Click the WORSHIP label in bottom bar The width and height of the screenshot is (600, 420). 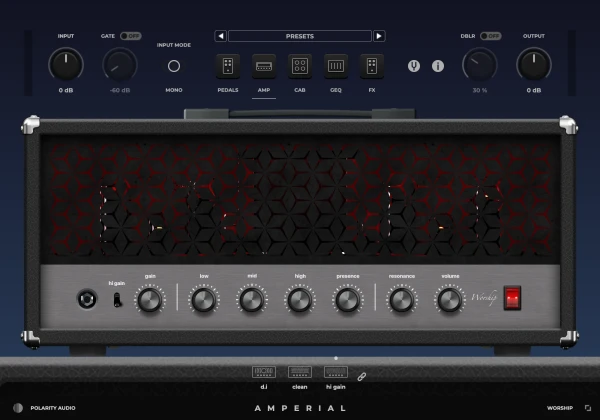[560, 408]
